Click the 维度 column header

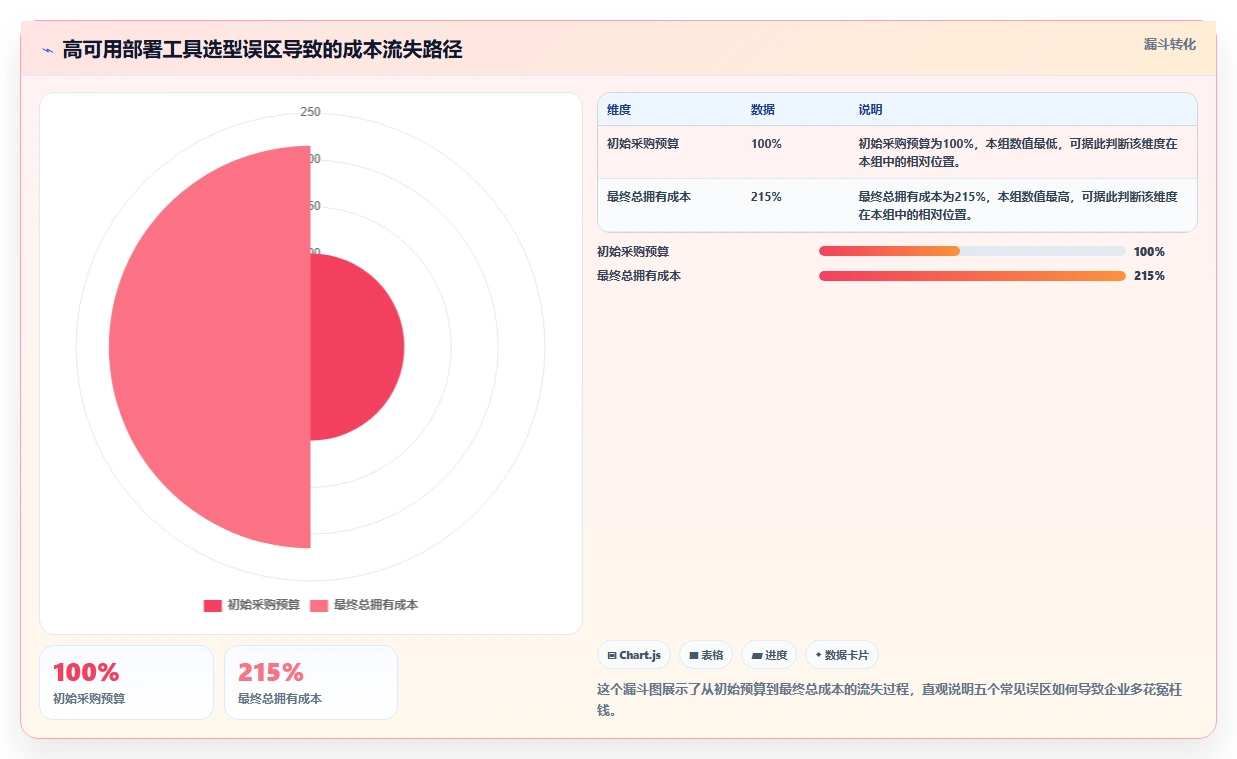(619, 110)
